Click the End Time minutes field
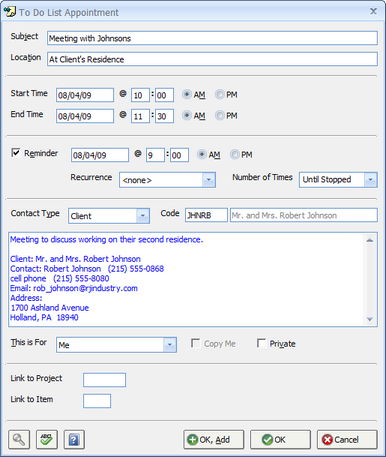The width and height of the screenshot is (386, 457). (164, 116)
